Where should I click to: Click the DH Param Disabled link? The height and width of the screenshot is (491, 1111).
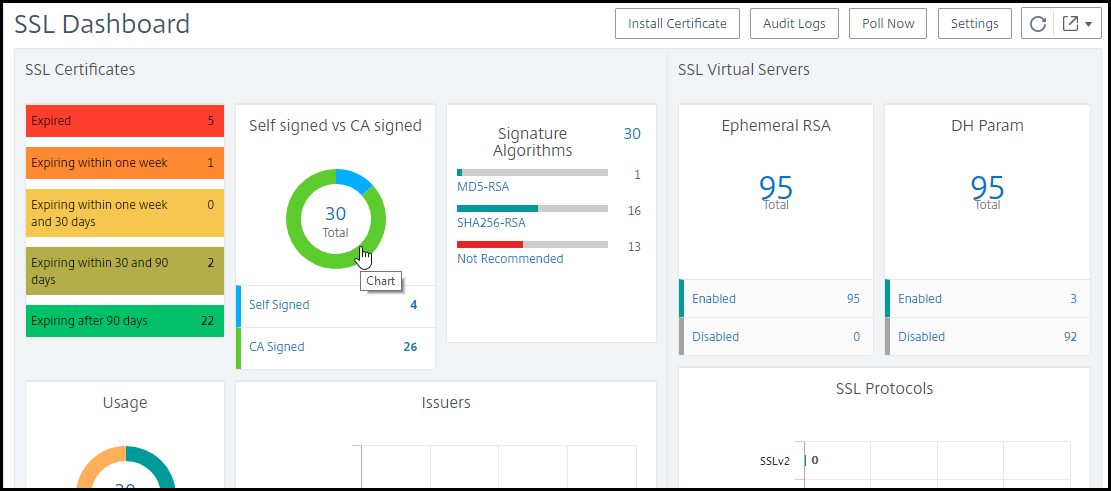922,337
